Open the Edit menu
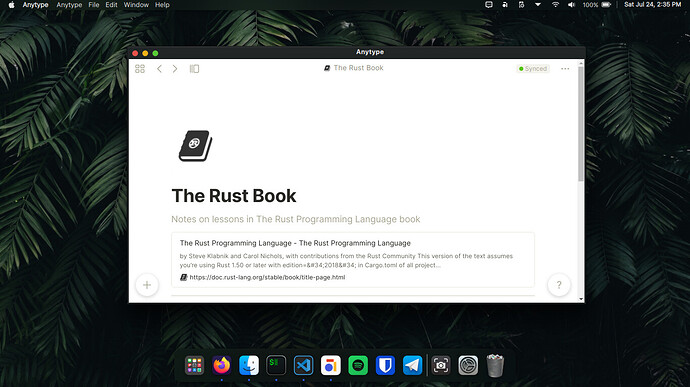 pyautogui.click(x=111, y=5)
